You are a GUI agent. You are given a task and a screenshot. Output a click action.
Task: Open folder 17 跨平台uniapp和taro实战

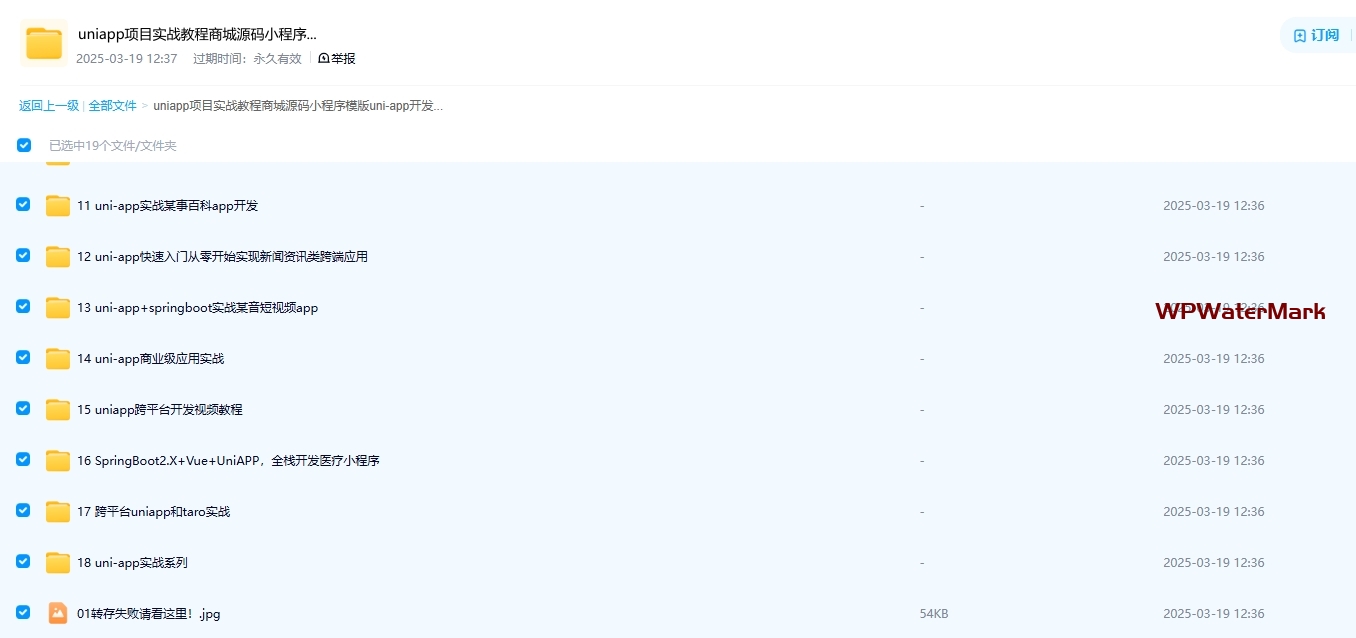tap(153, 512)
